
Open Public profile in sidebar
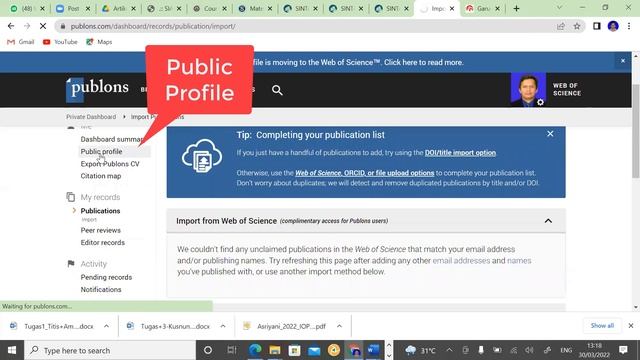[x=101, y=151]
